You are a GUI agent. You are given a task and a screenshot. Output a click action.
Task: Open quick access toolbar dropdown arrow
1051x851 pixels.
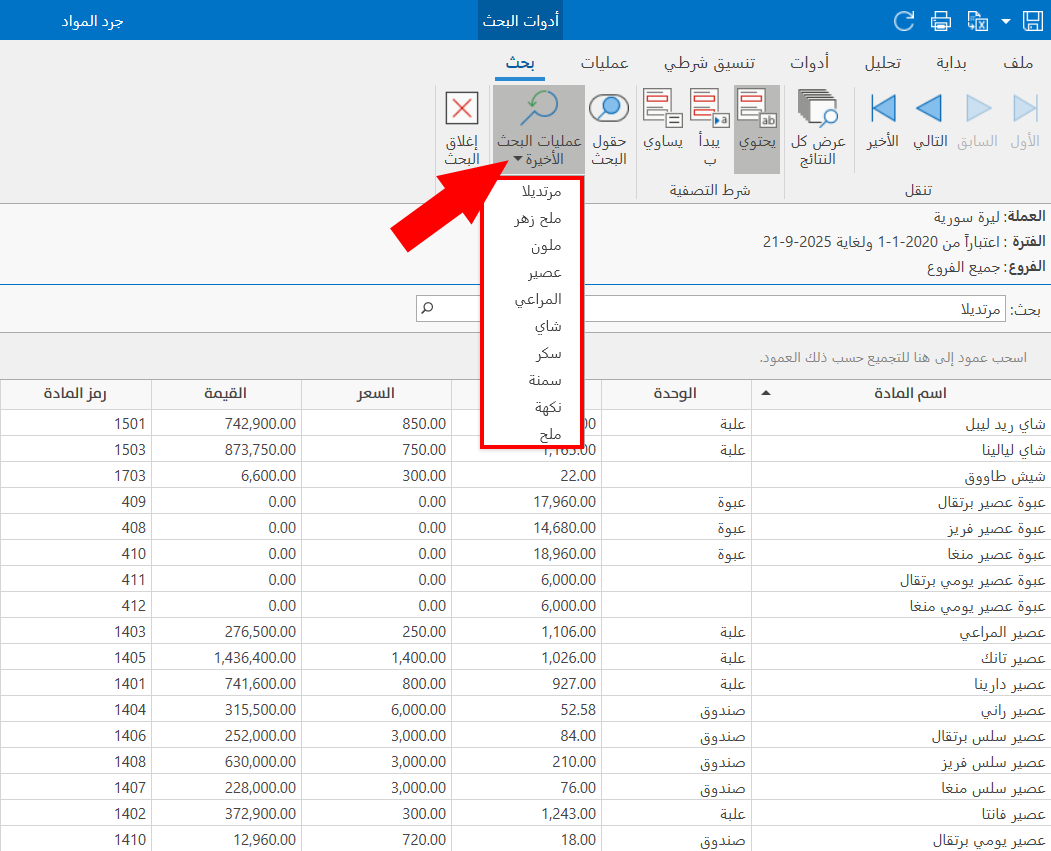point(1005,21)
